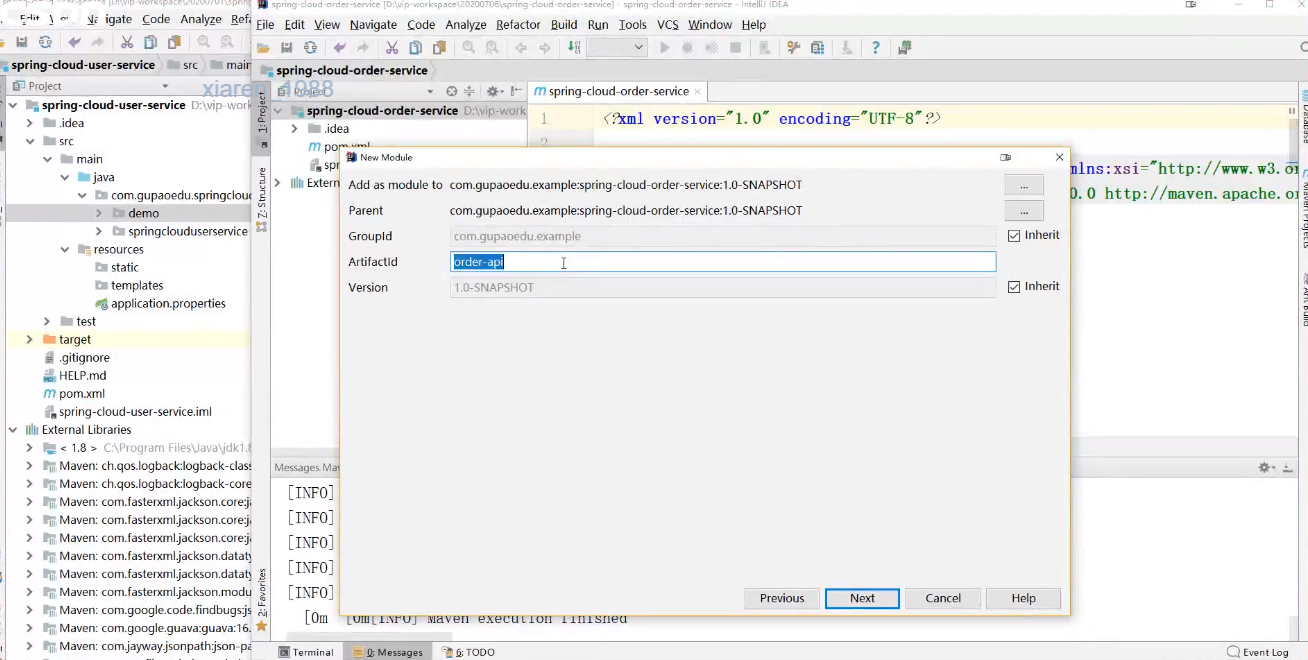Open the Terminal tool window tab
1308x660 pixels.
tap(306, 652)
